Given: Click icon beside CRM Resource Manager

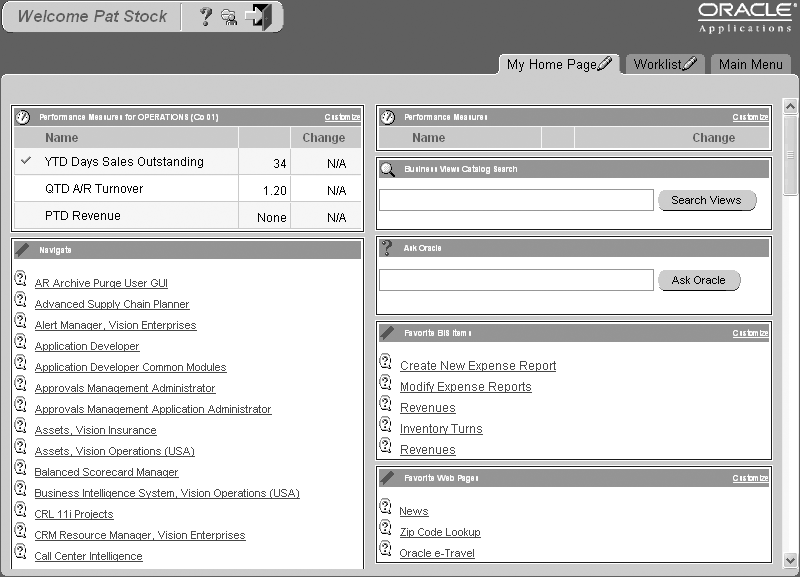Looking at the screenshot, I should (x=20, y=531).
